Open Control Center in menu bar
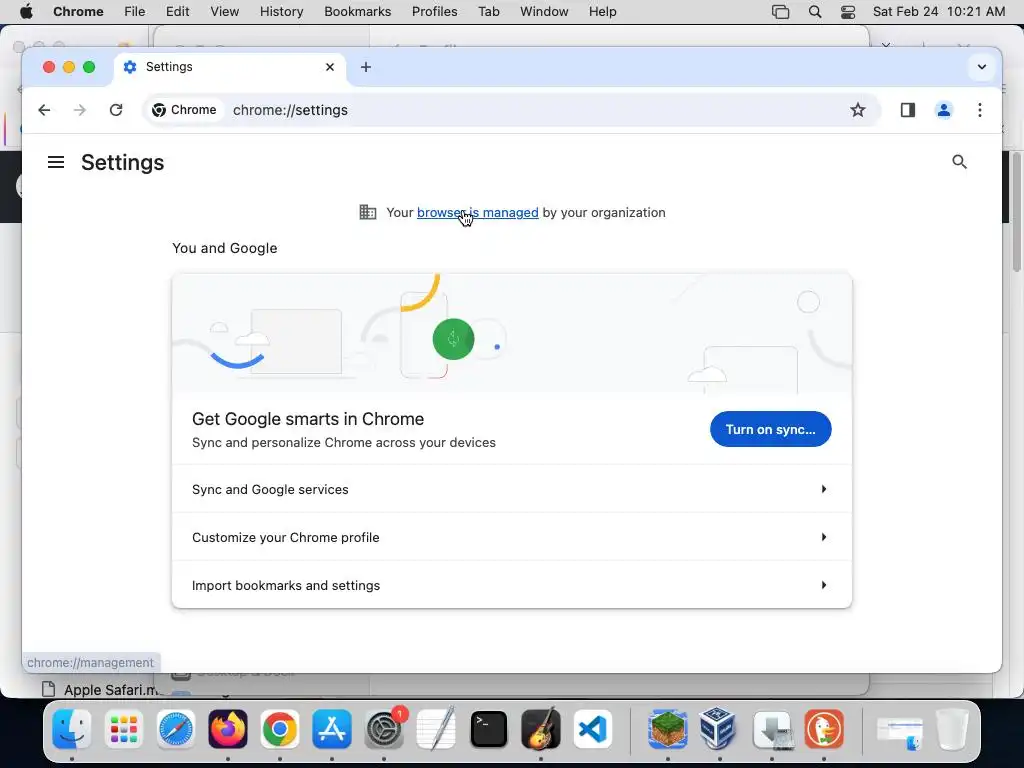Image resolution: width=1024 pixels, height=768 pixels. [x=848, y=12]
